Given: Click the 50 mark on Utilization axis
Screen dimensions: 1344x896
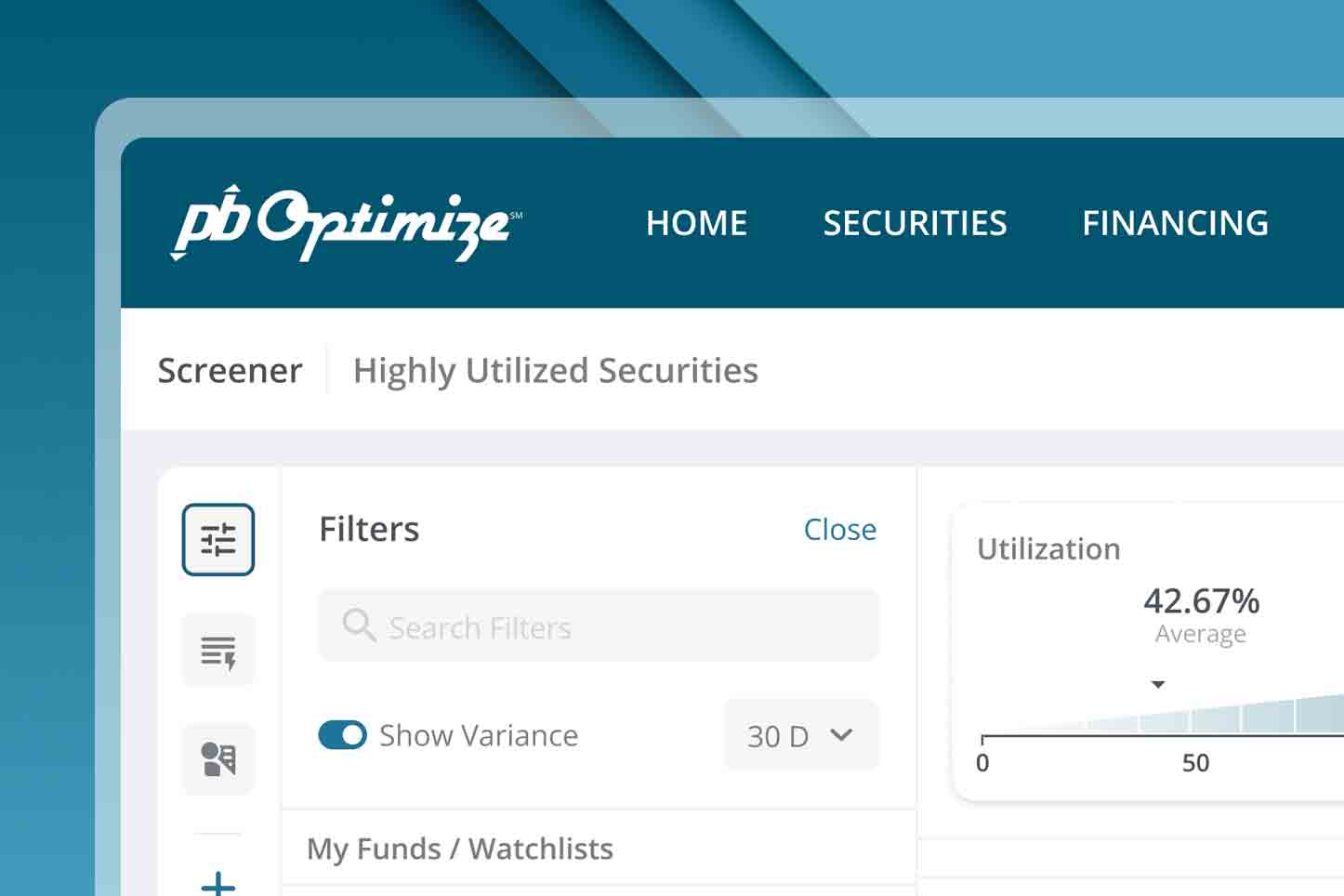Looking at the screenshot, I should (x=1195, y=763).
